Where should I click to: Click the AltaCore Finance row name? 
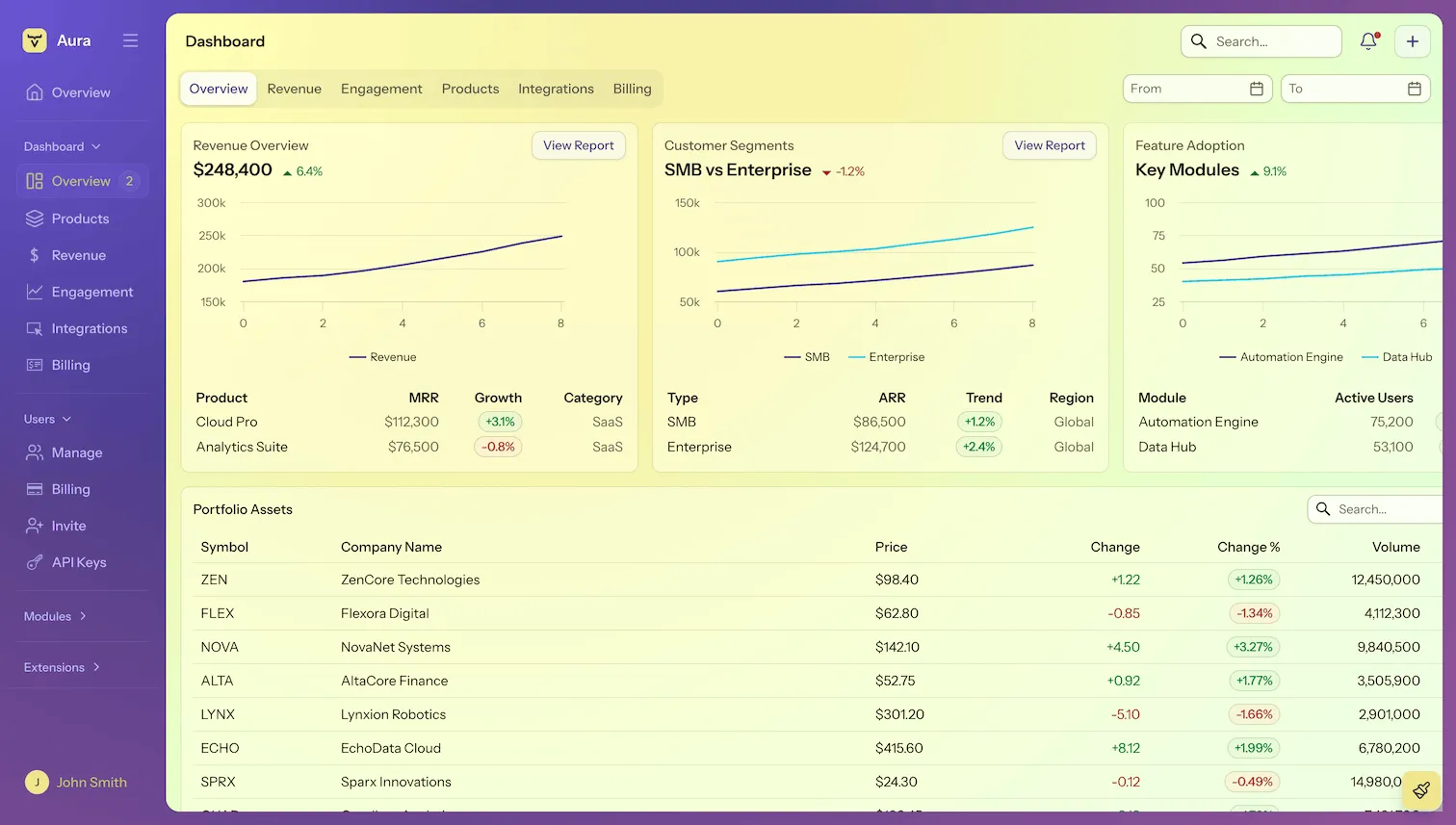(x=395, y=681)
